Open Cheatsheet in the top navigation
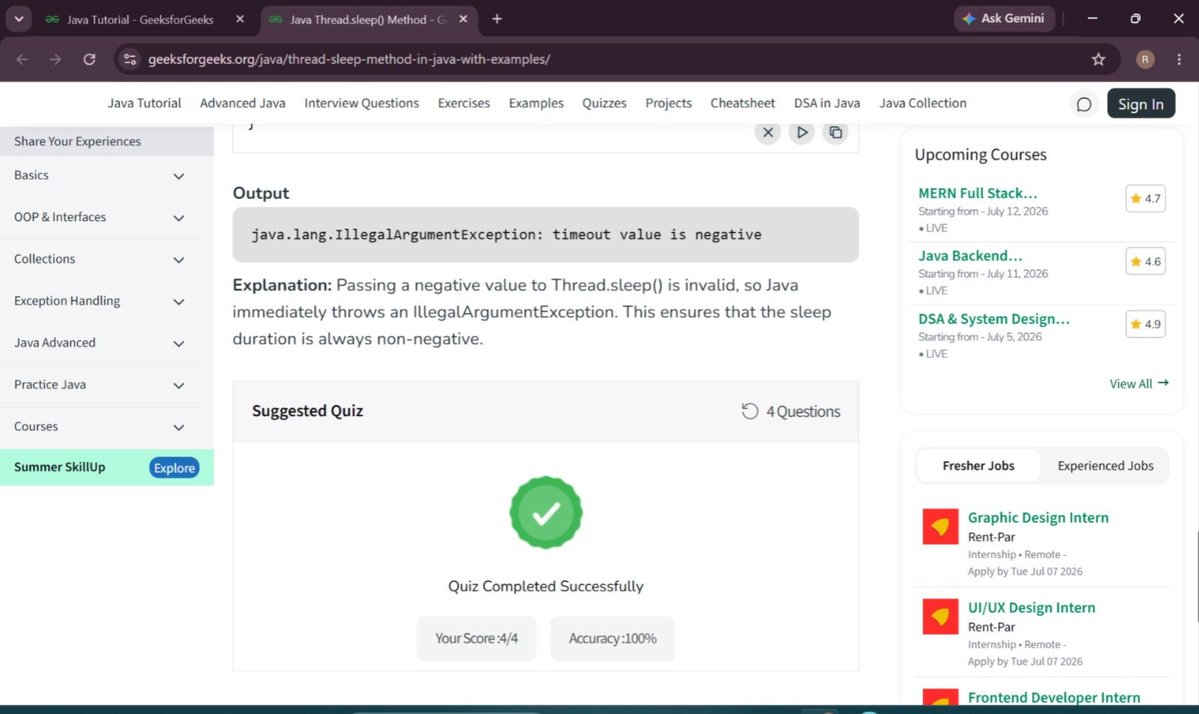1199x714 pixels. [x=742, y=103]
